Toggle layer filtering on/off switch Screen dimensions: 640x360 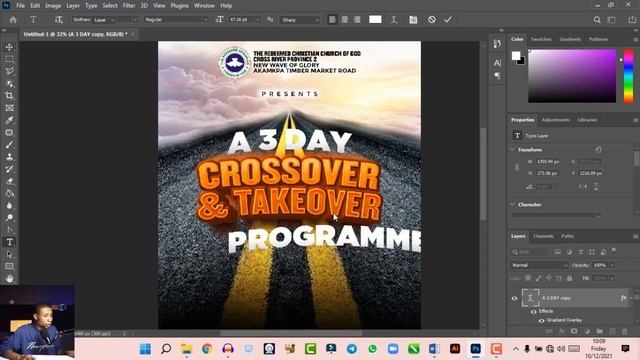click(614, 250)
